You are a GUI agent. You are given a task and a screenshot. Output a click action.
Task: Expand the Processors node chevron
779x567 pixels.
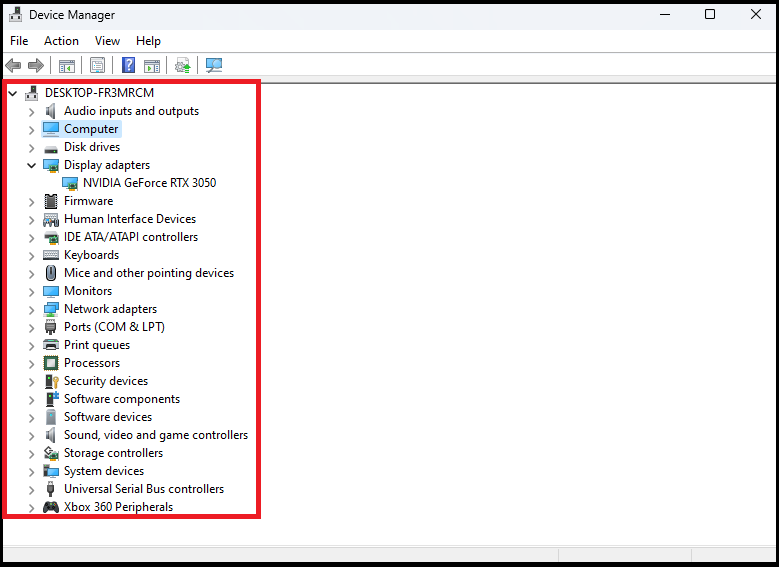[x=31, y=364]
